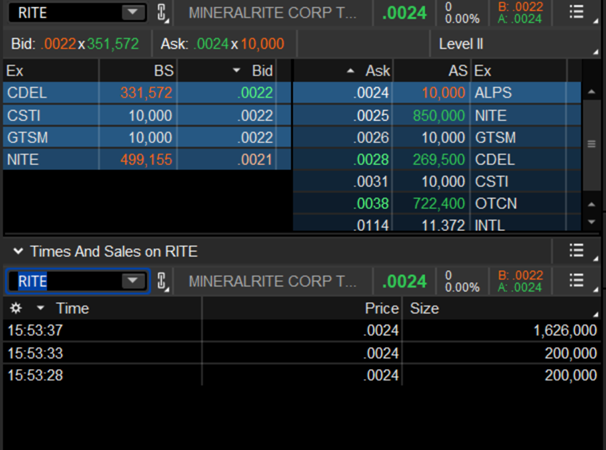The width and height of the screenshot is (606, 450).
Task: Select the NITE ask row at .0025
Action: coord(437,115)
